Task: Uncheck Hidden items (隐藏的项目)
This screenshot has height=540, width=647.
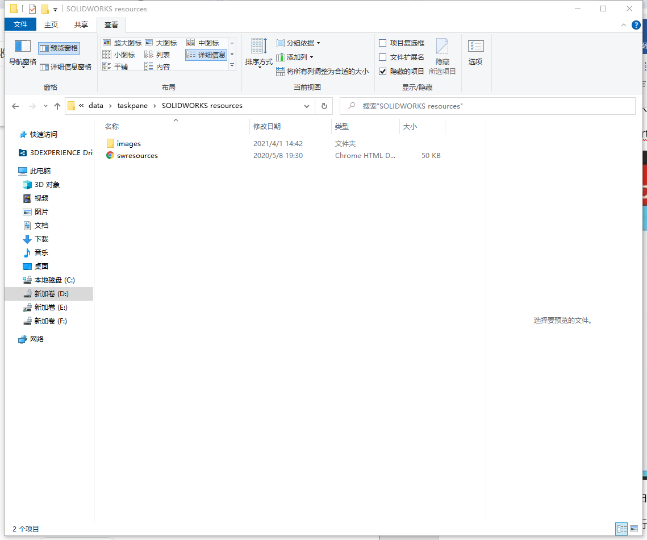Action: coord(401,71)
